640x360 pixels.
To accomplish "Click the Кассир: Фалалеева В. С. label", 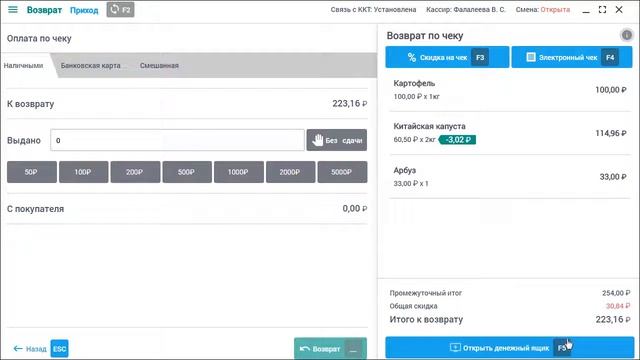I will click(466, 10).
